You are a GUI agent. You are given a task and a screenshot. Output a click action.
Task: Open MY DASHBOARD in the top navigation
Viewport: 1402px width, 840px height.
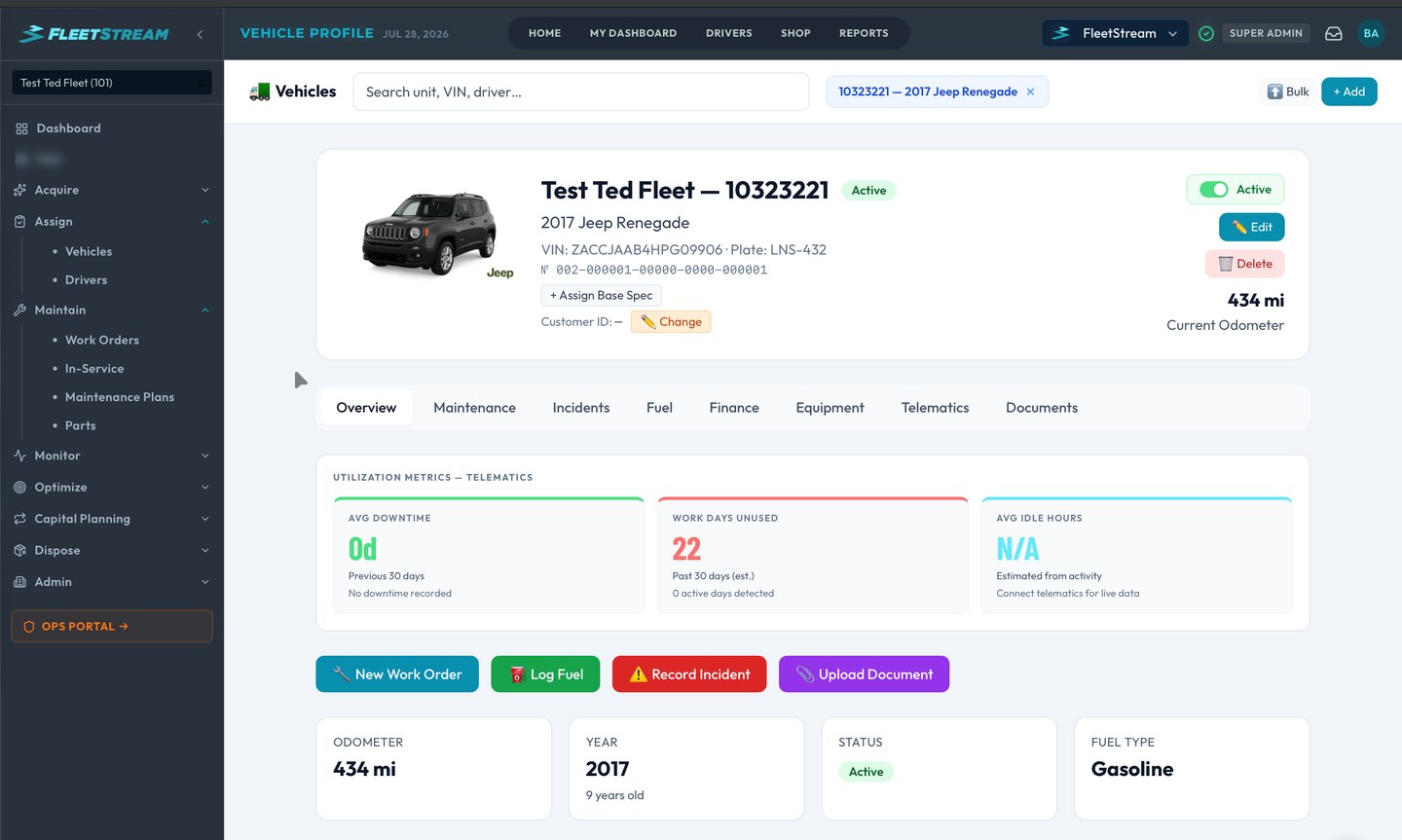click(633, 33)
